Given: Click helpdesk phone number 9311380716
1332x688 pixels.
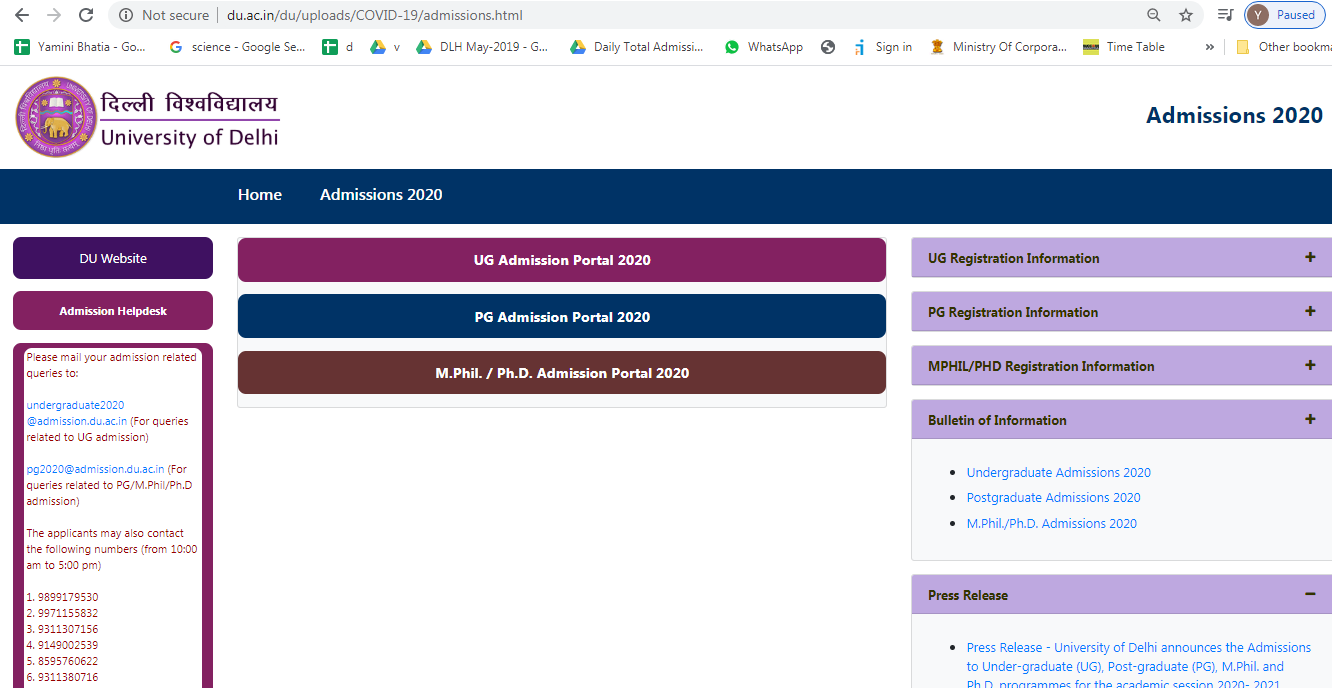Looking at the screenshot, I should coord(68,677).
